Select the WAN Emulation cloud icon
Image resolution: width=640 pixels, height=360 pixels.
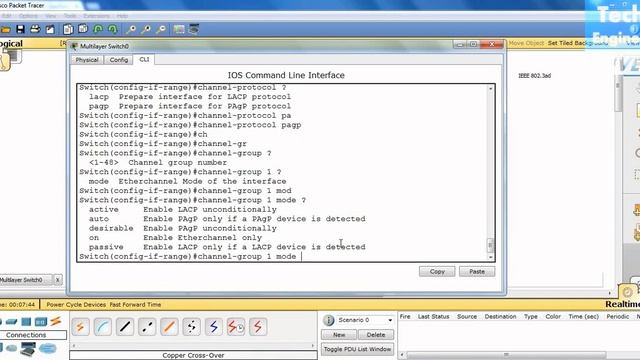pos(48,349)
